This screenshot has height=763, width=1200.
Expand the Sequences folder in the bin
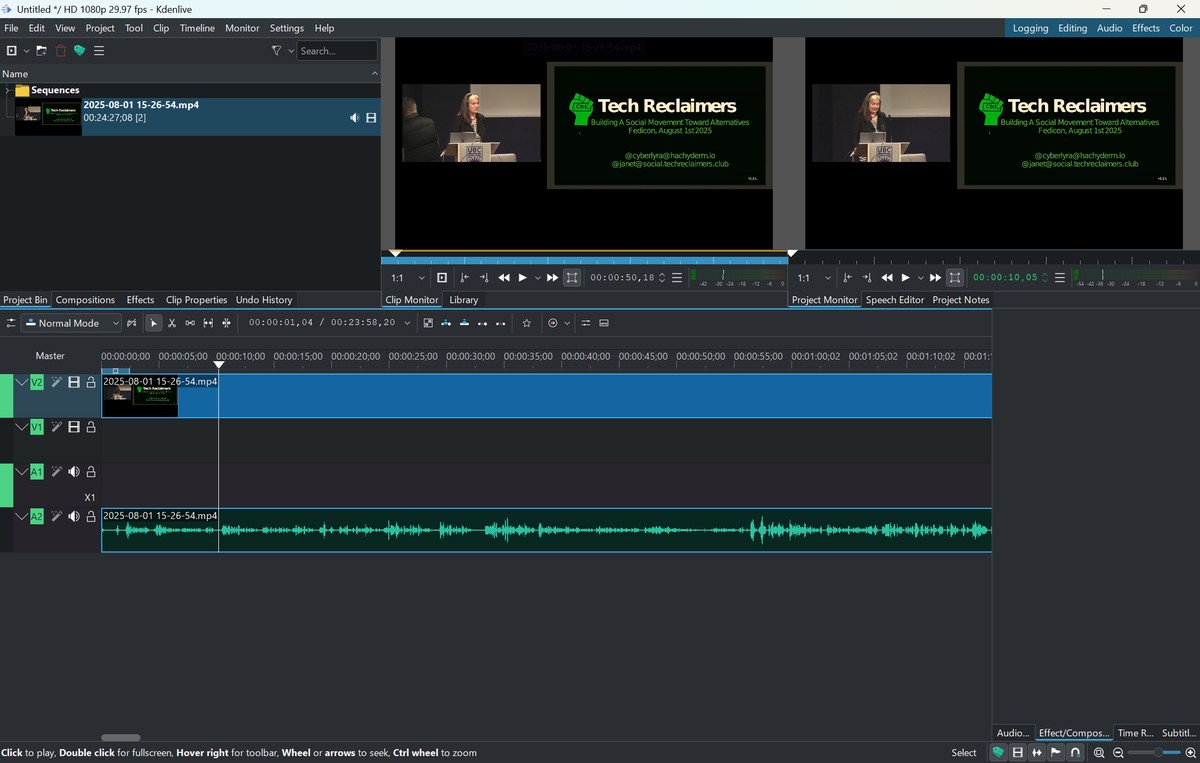click(7, 90)
